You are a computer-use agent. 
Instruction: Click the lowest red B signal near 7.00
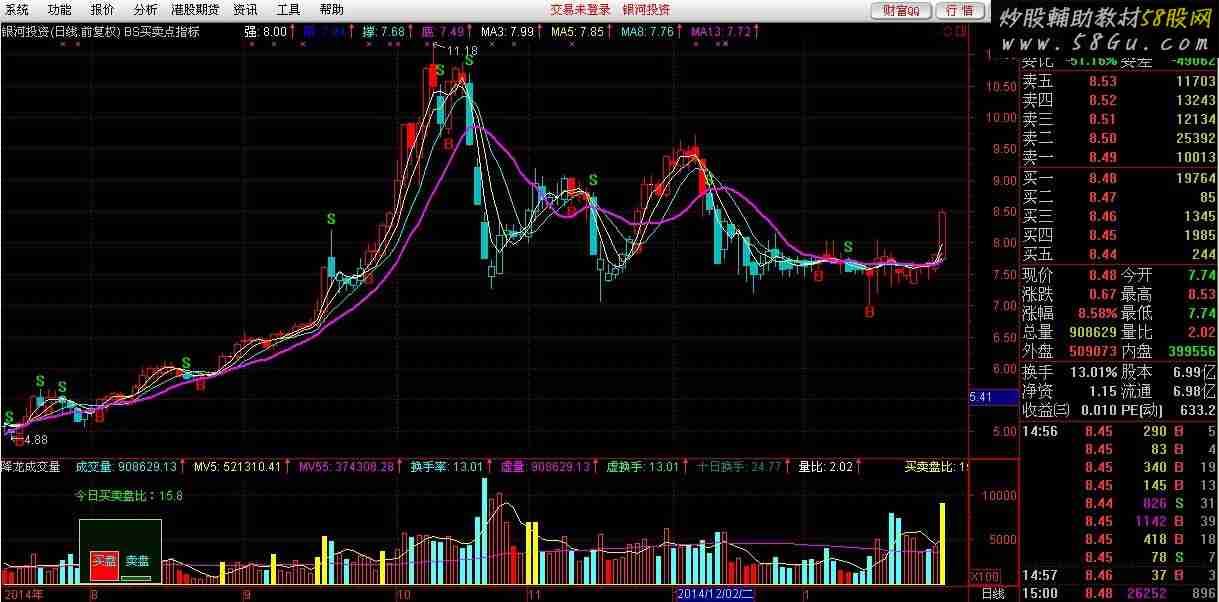pyautogui.click(x=869, y=313)
